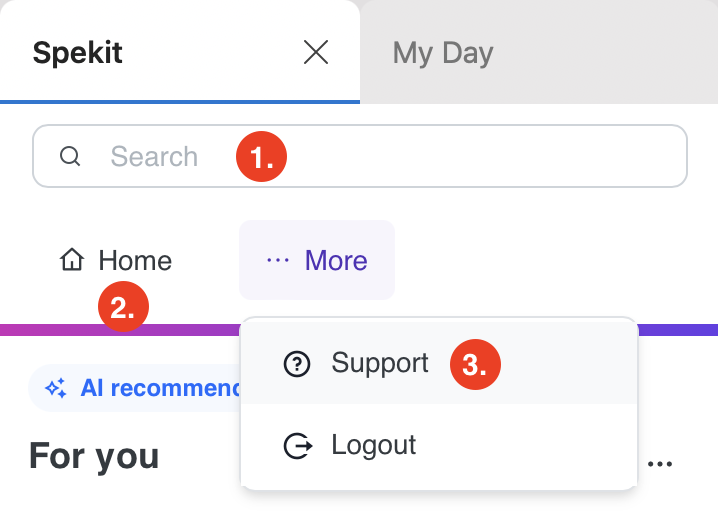Screen dimensions: 718x518
Task: Select the Spekit tab title
Action: point(77,53)
